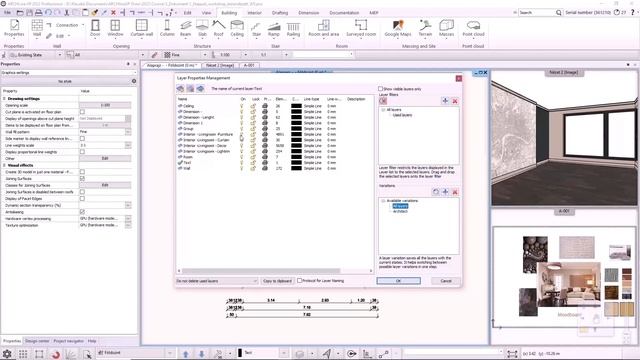Toggle Protocol for Layer Naming checkbox
640x360 pixels.
300,280
